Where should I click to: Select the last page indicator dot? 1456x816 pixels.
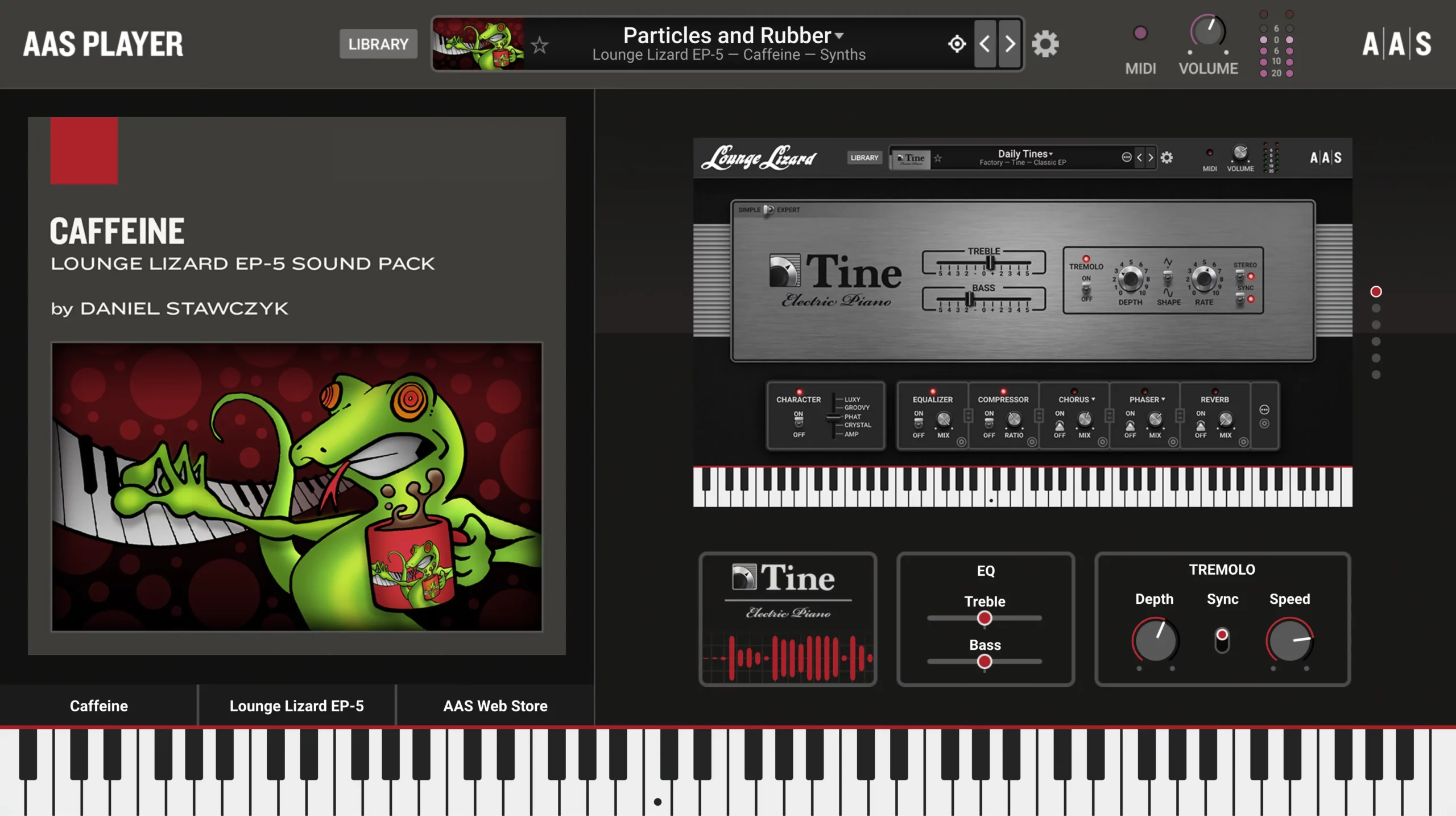click(1376, 374)
